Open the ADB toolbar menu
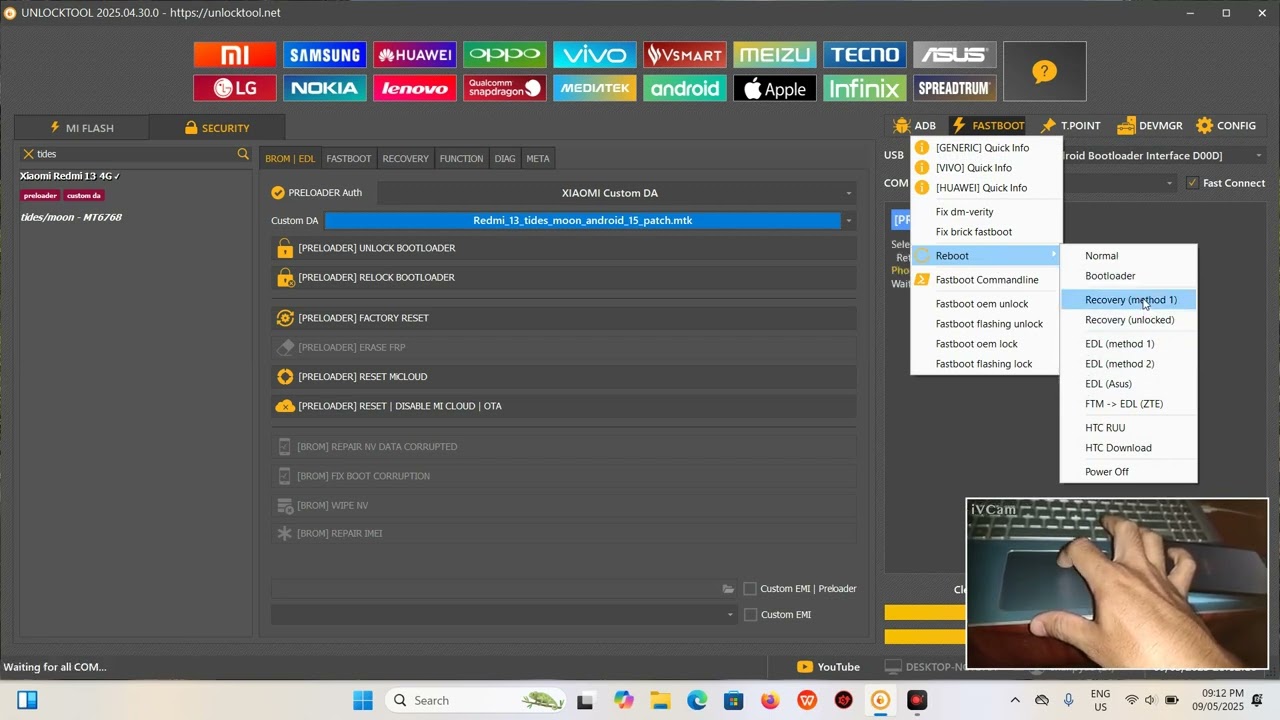 (914, 126)
